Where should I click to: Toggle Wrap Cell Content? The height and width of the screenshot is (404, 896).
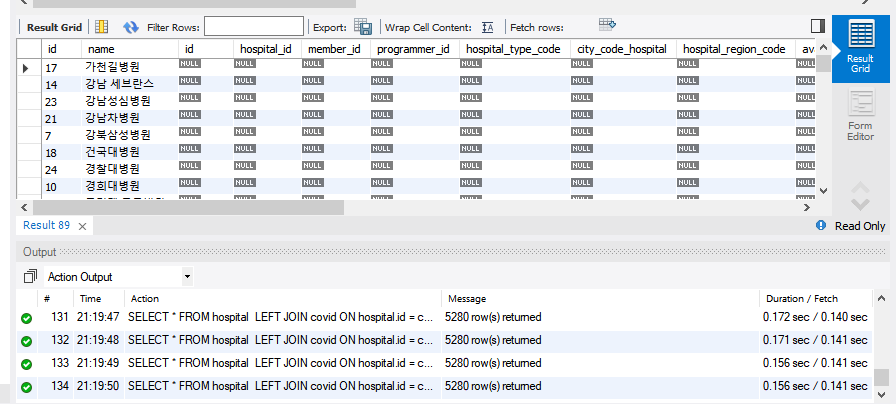pos(487,27)
